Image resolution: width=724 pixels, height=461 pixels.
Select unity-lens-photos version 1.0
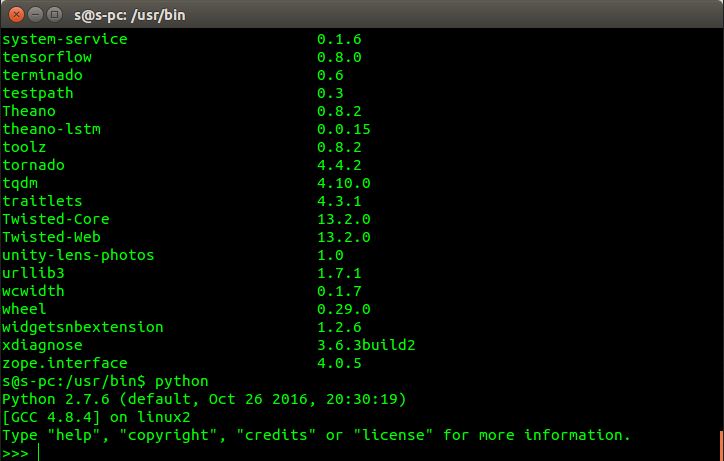tap(331, 255)
